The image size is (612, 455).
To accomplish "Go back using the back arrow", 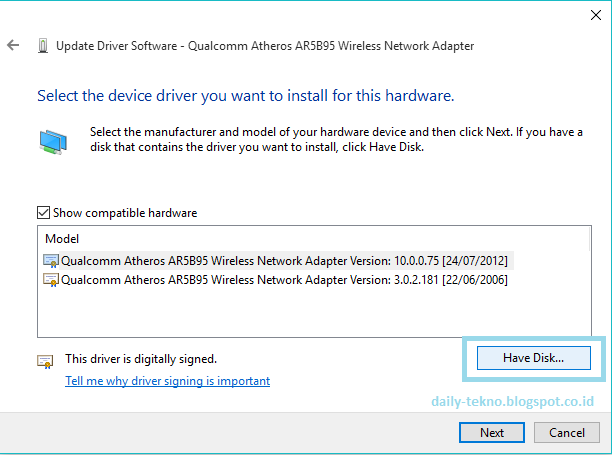I will coord(13,45).
